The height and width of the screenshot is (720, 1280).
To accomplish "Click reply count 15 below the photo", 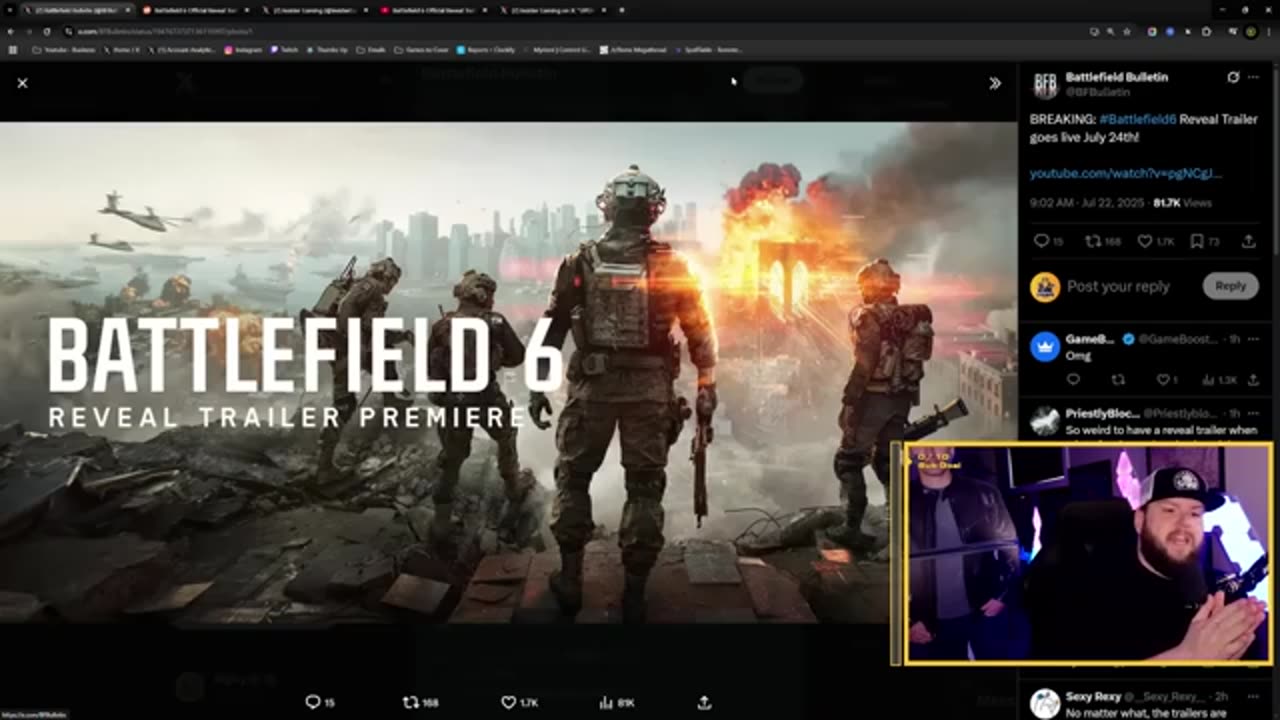I will click(x=320, y=702).
